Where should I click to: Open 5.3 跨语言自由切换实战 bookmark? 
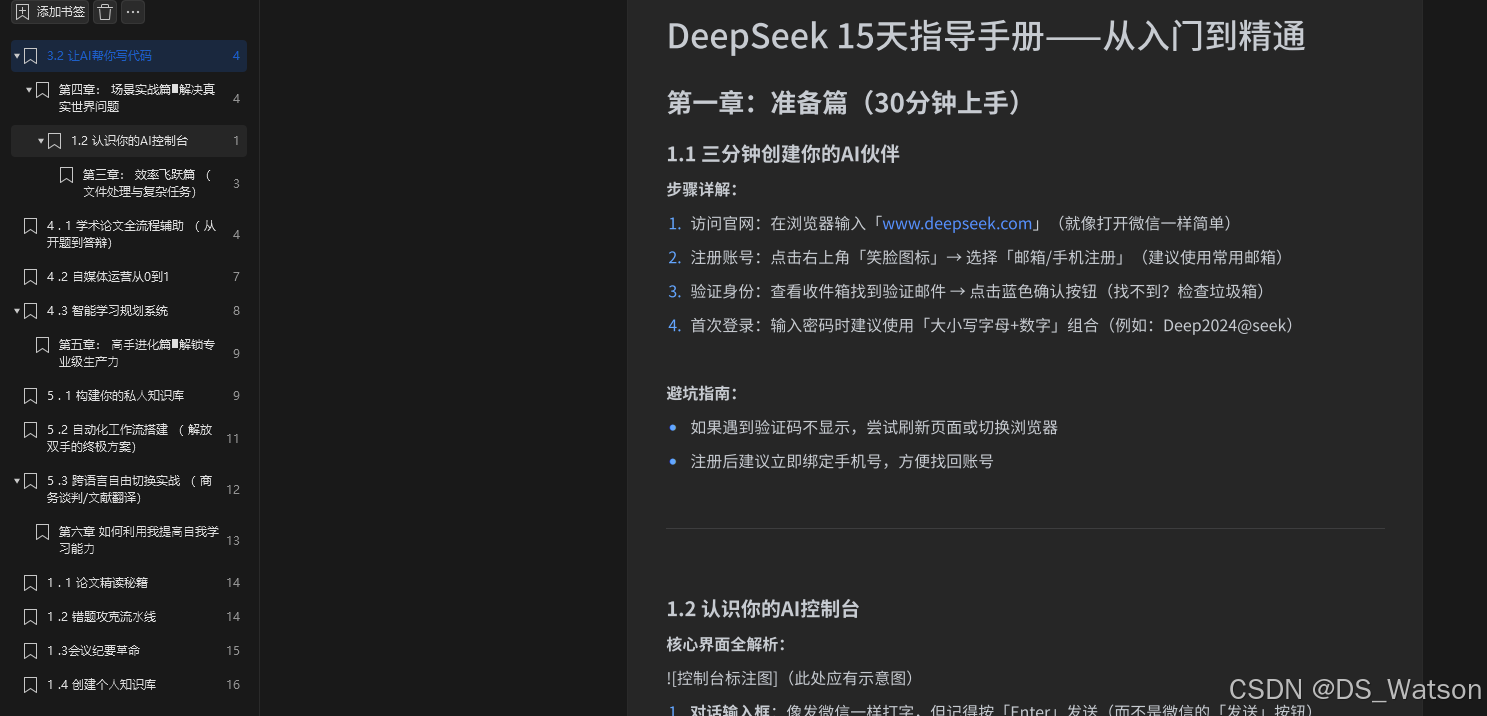click(129, 489)
